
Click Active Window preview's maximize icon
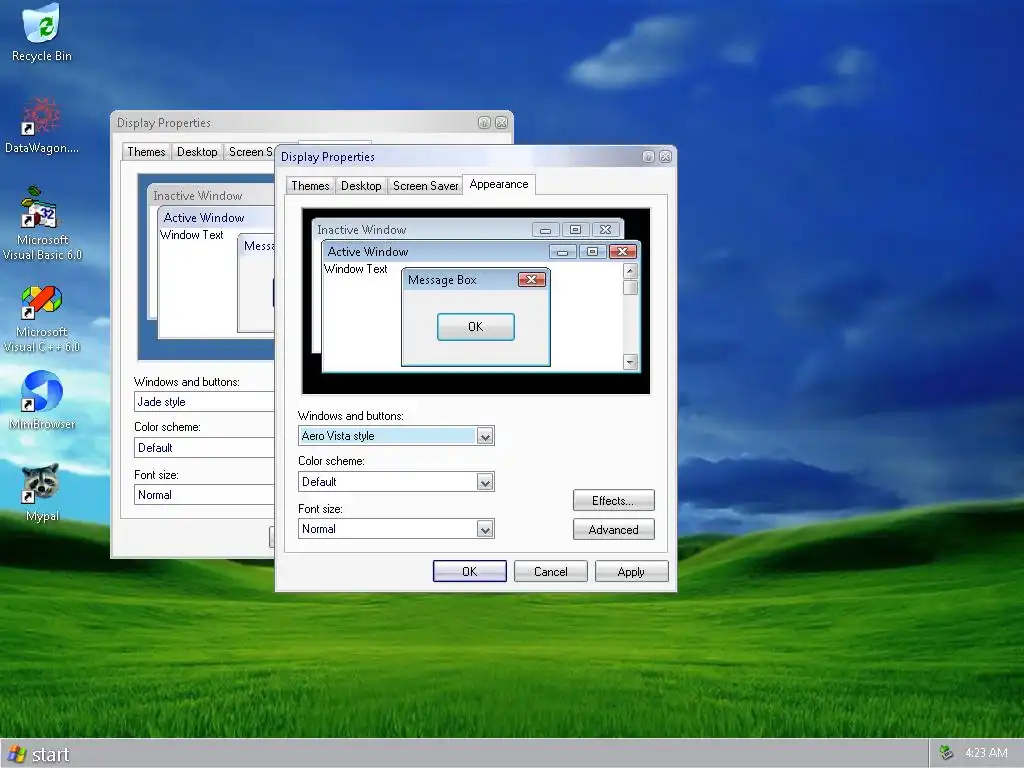click(x=592, y=251)
